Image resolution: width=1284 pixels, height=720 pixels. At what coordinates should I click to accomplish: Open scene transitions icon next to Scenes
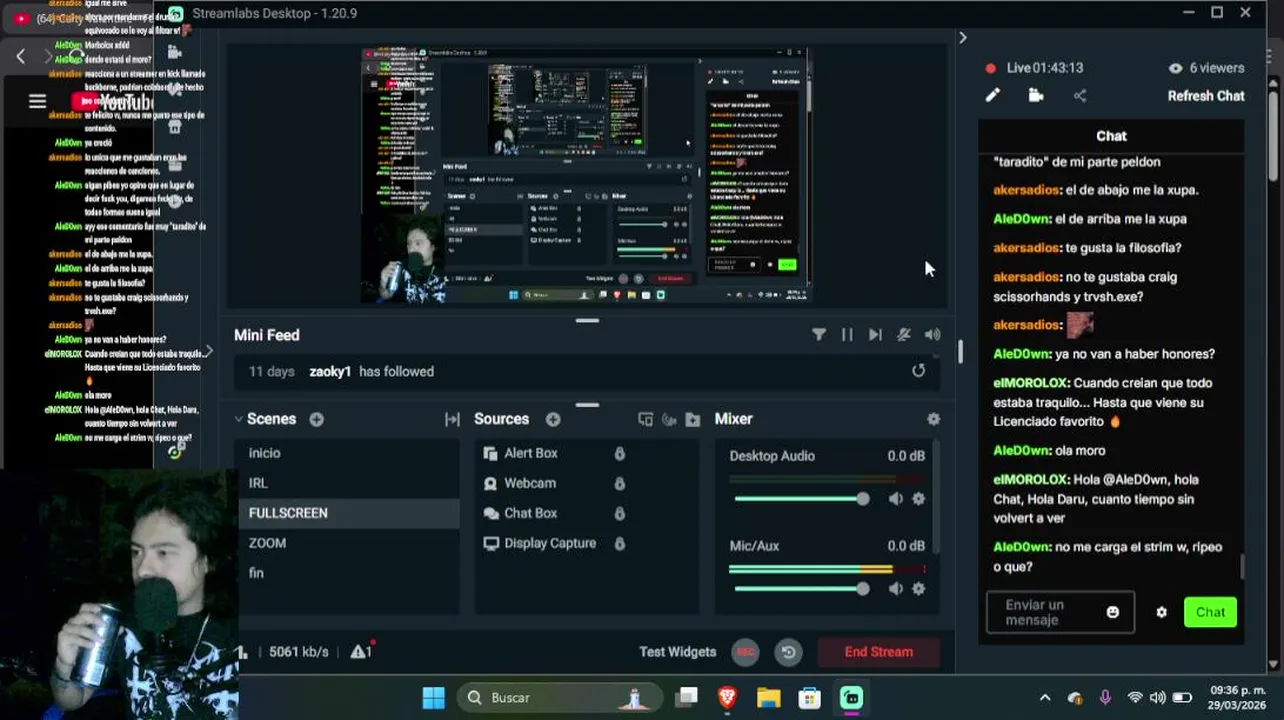452,419
